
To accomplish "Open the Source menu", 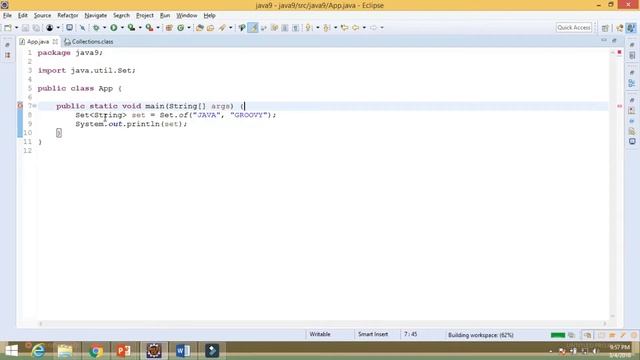I will (x=42, y=16).
